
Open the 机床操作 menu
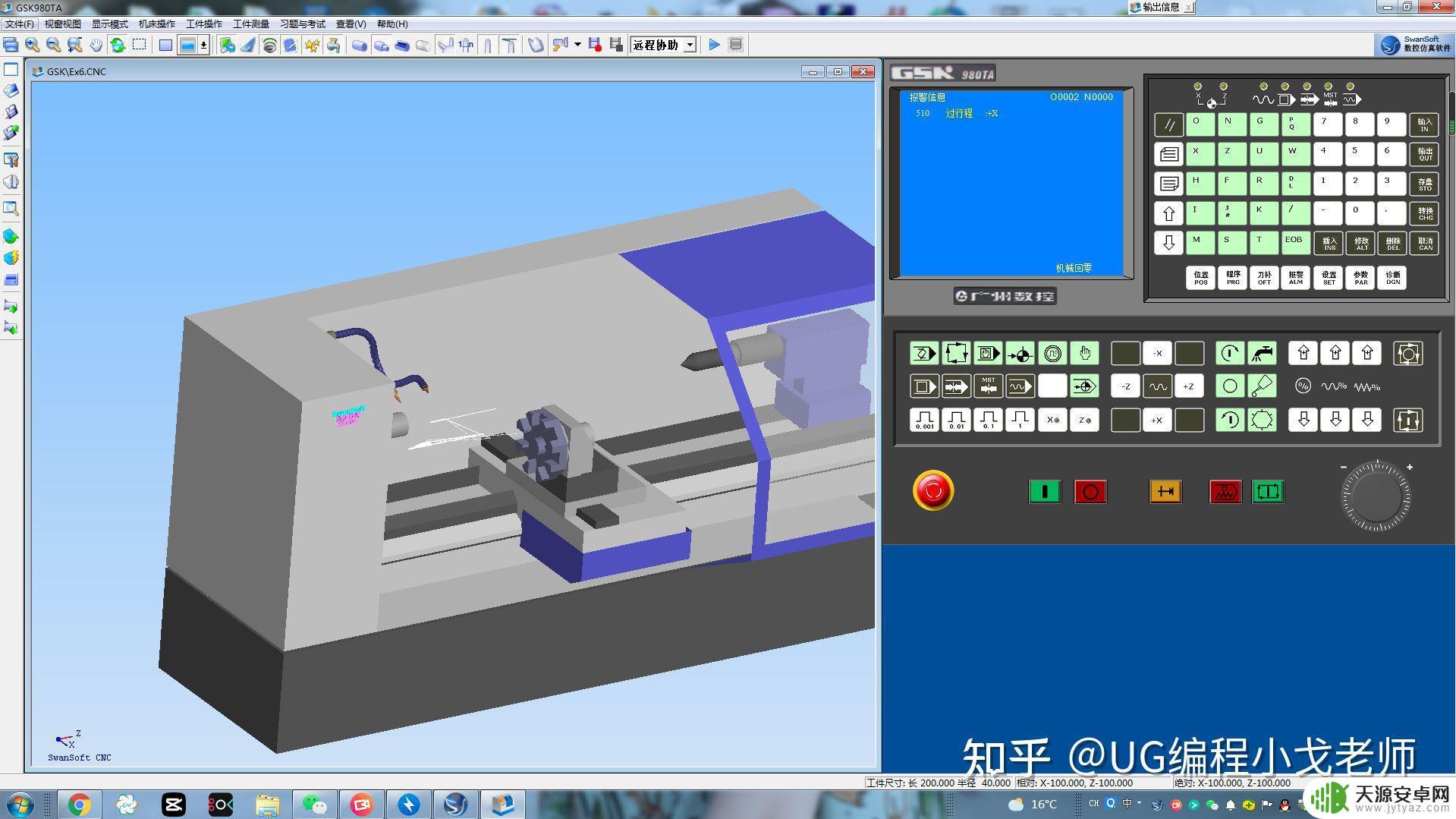point(156,24)
